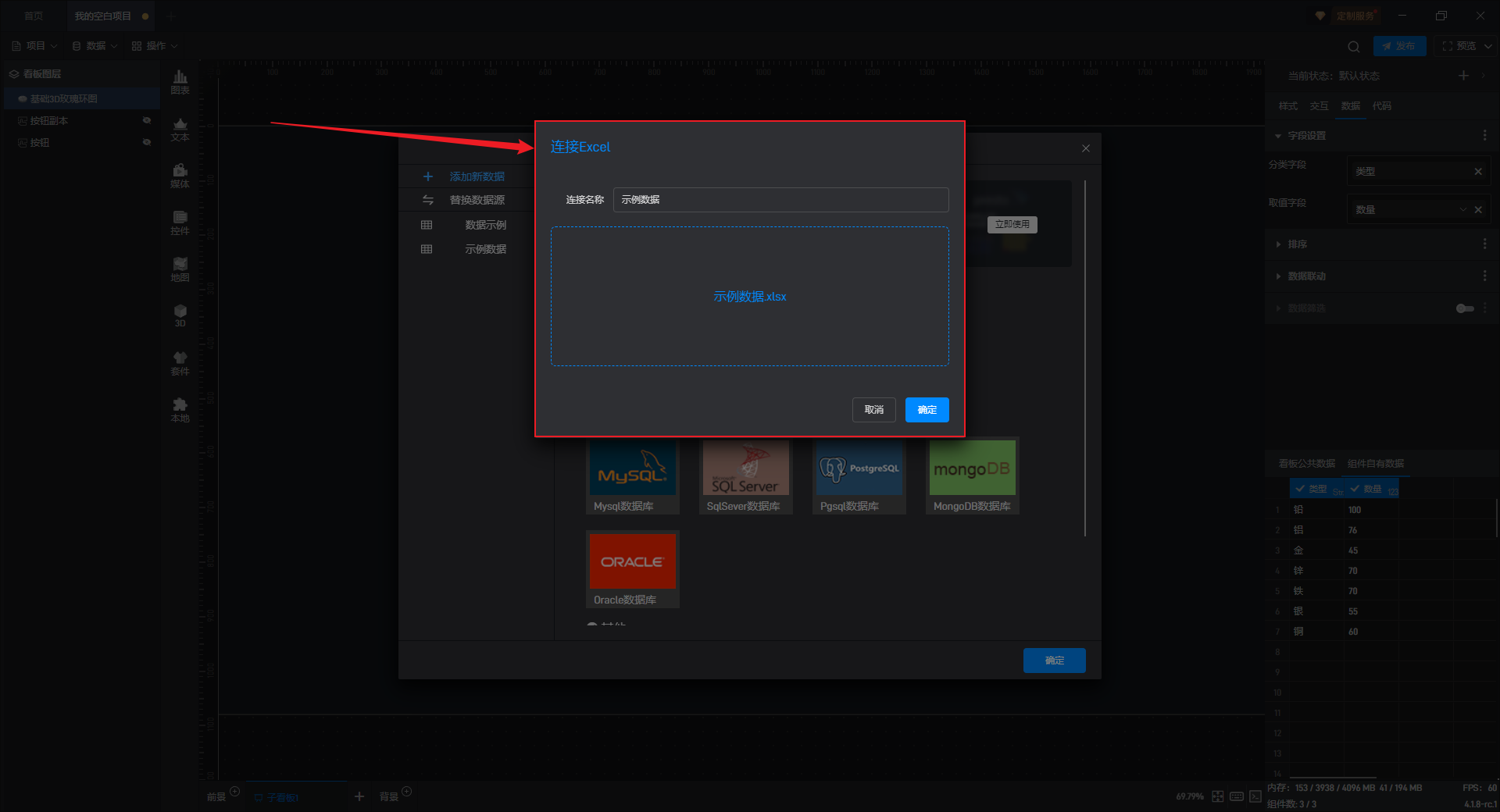The width and height of the screenshot is (1500, 812).
Task: Switch to the 代码 tab
Action: click(1381, 106)
